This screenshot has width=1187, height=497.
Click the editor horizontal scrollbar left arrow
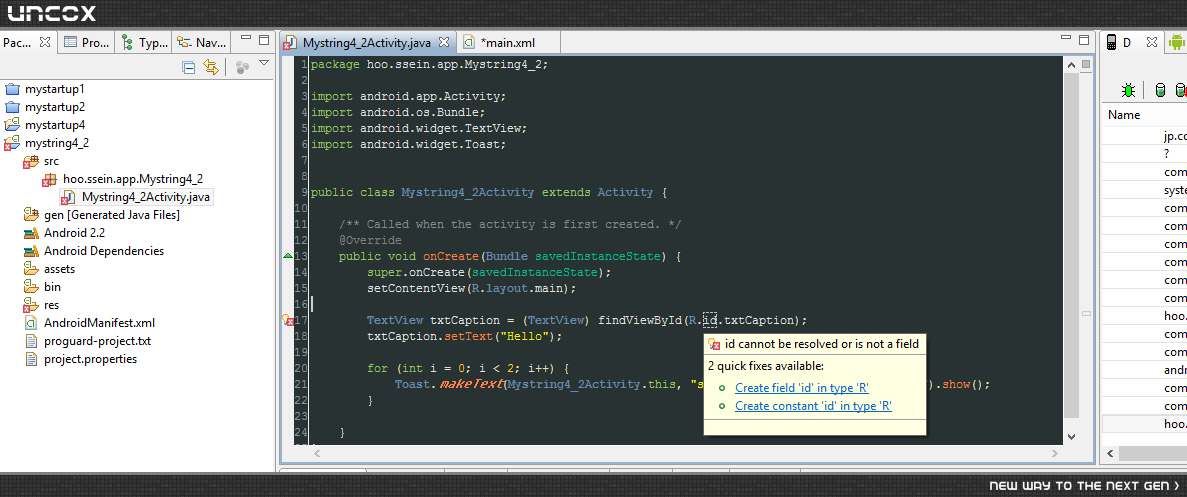[316, 453]
